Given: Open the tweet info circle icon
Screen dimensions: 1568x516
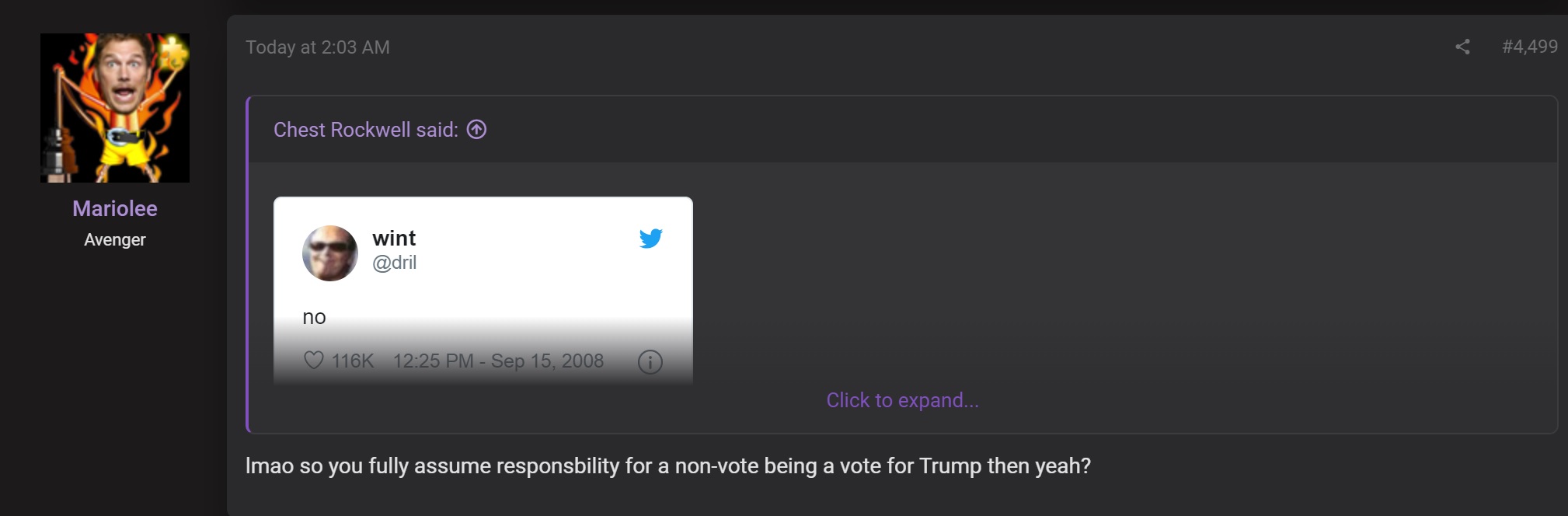Looking at the screenshot, I should (650, 361).
